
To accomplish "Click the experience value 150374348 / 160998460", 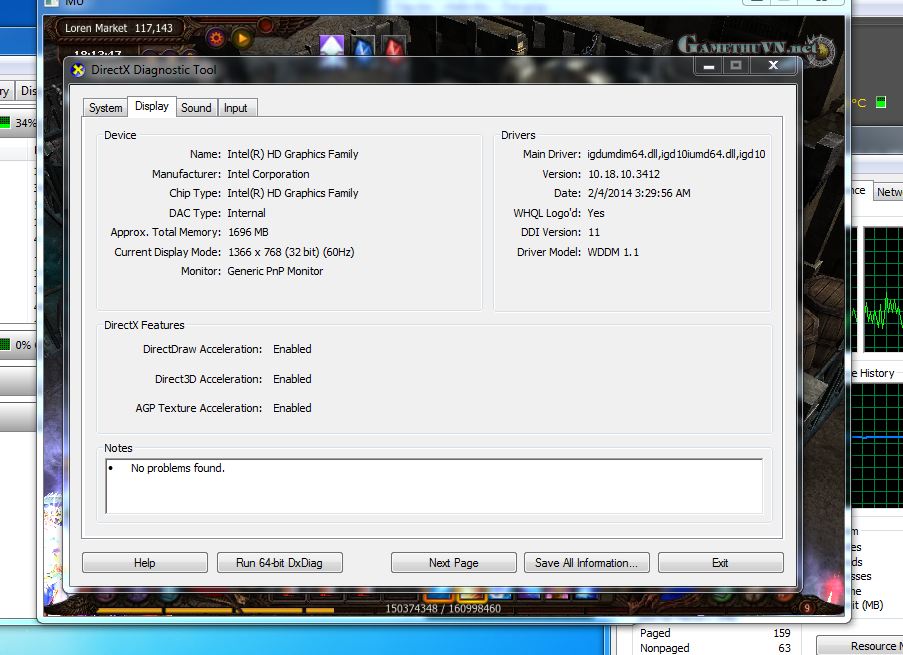I will [x=443, y=608].
